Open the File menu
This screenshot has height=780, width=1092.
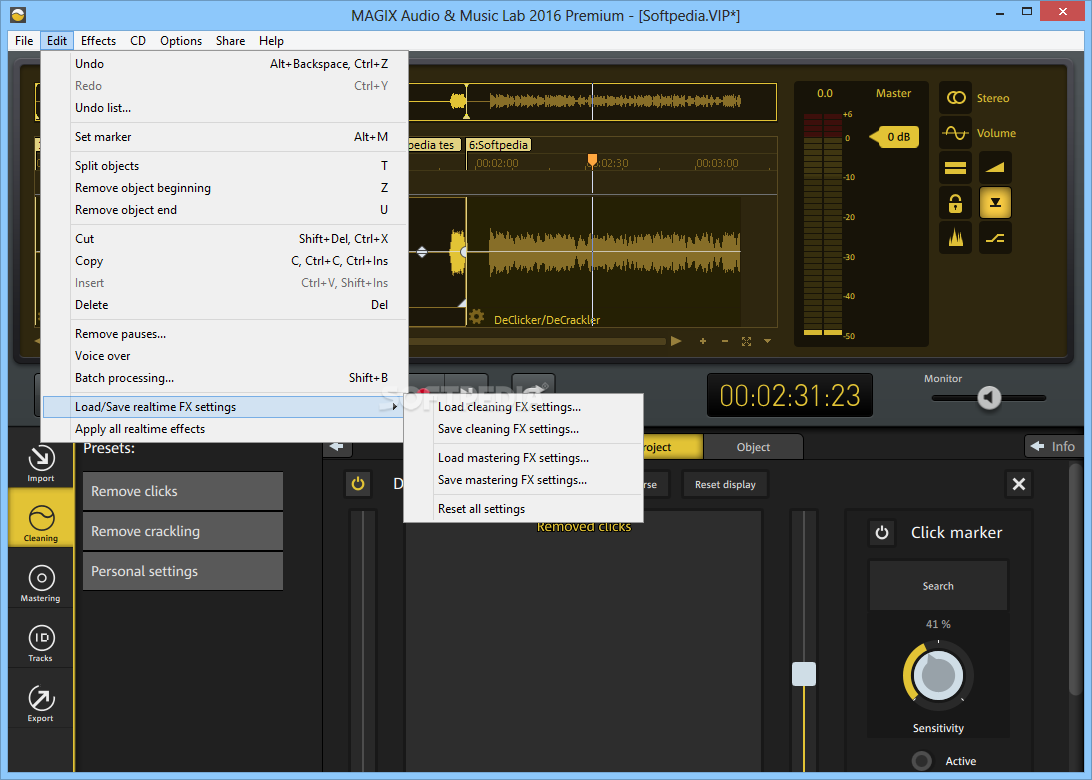24,40
